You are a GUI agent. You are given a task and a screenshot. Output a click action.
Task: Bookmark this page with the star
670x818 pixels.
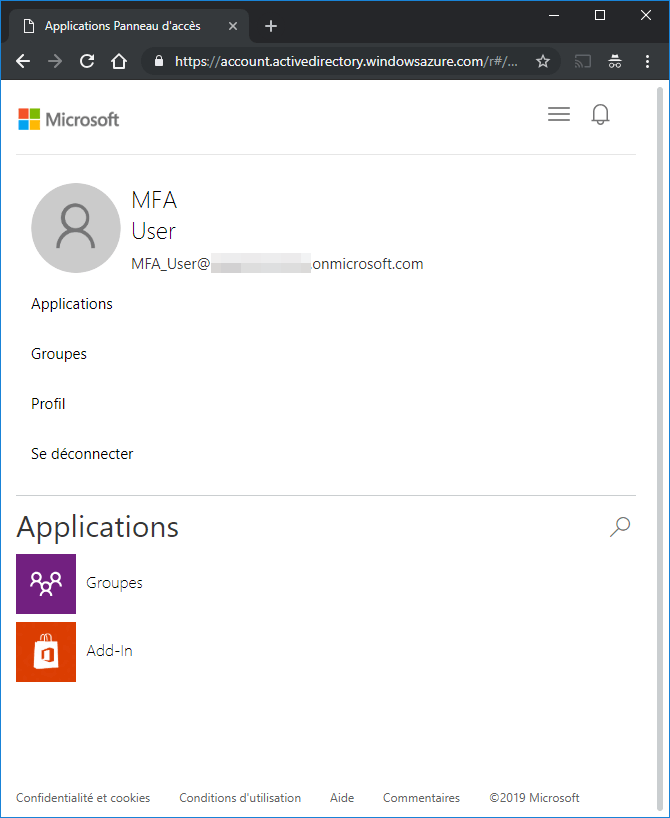click(x=543, y=62)
